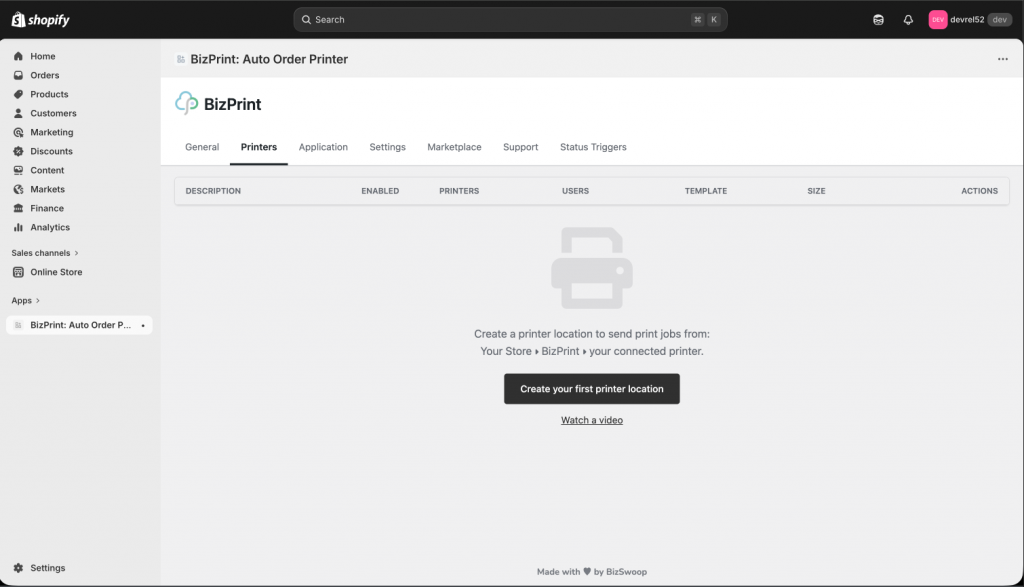Open the Marketplace tab

[x=454, y=147]
